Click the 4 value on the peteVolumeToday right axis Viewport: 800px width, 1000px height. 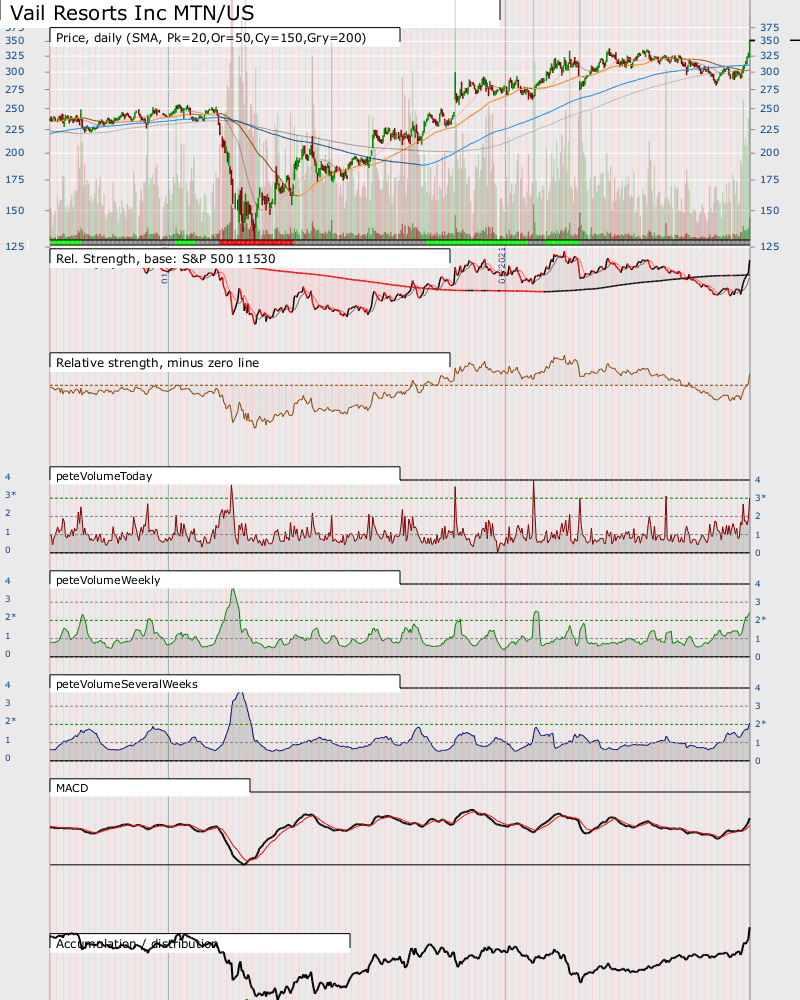(x=758, y=480)
